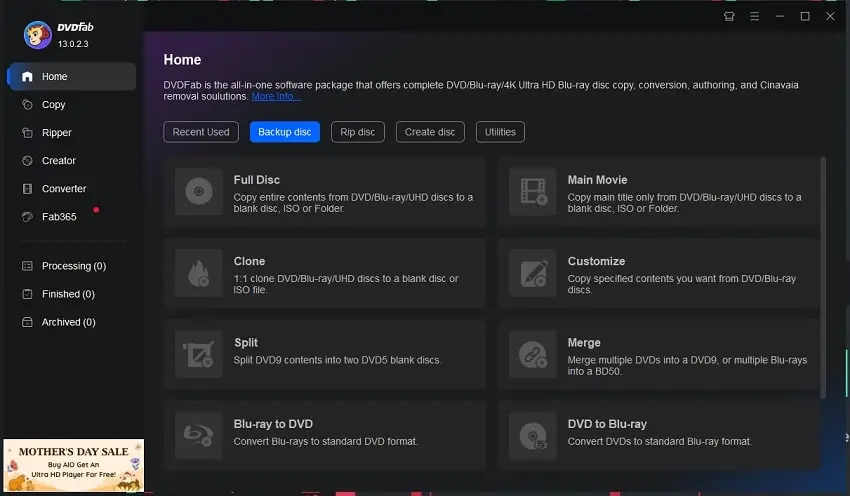Open the Mother's Day Sale banner
Image resolution: width=850 pixels, height=496 pixels.
pyautogui.click(x=74, y=465)
